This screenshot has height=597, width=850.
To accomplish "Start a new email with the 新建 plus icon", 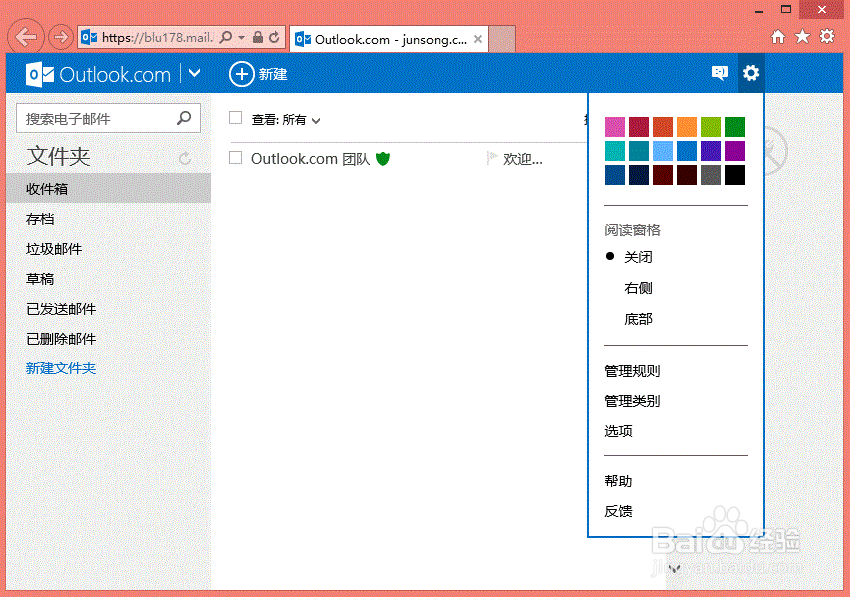I will pyautogui.click(x=240, y=73).
